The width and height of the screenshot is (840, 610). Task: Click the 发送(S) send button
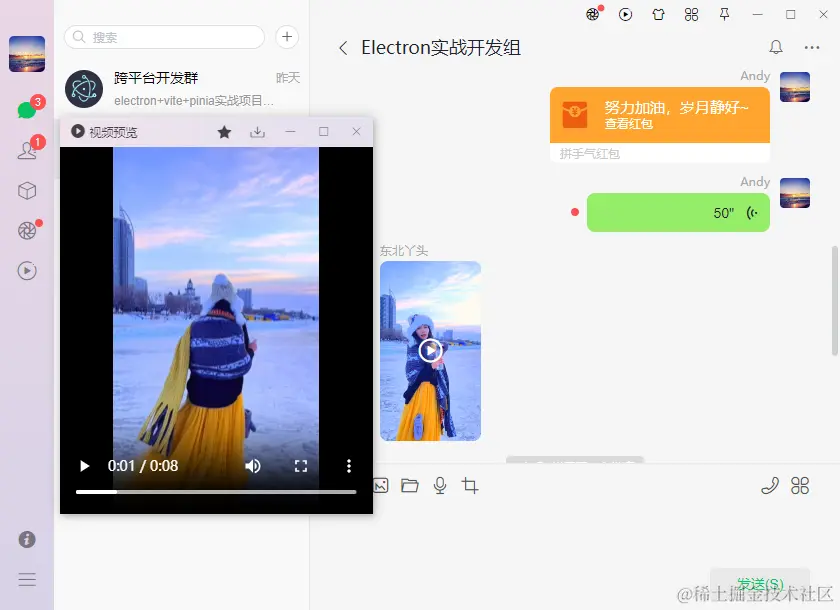coord(760,583)
